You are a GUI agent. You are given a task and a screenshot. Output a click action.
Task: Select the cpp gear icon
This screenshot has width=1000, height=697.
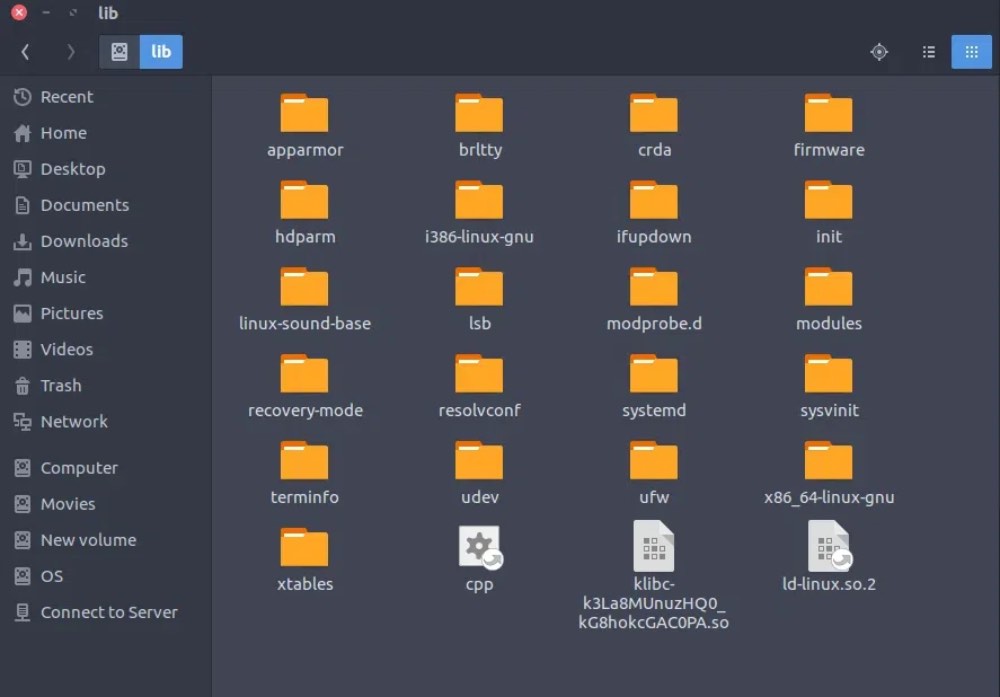pos(479,547)
